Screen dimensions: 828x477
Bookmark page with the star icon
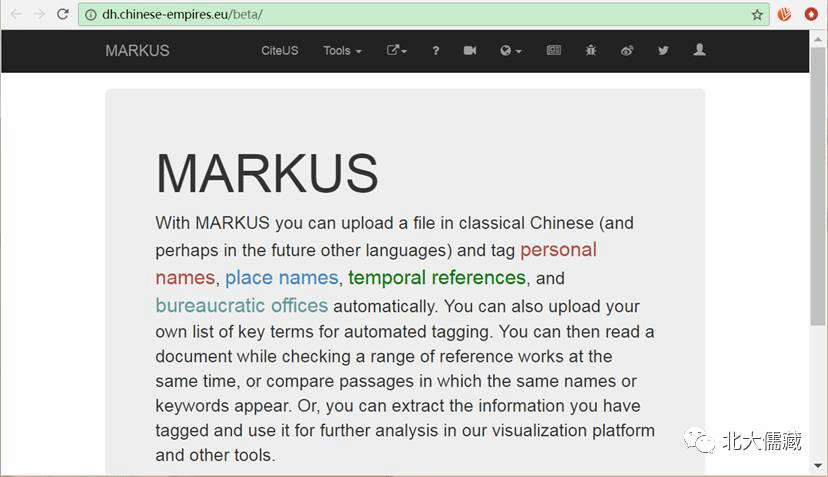tap(757, 15)
